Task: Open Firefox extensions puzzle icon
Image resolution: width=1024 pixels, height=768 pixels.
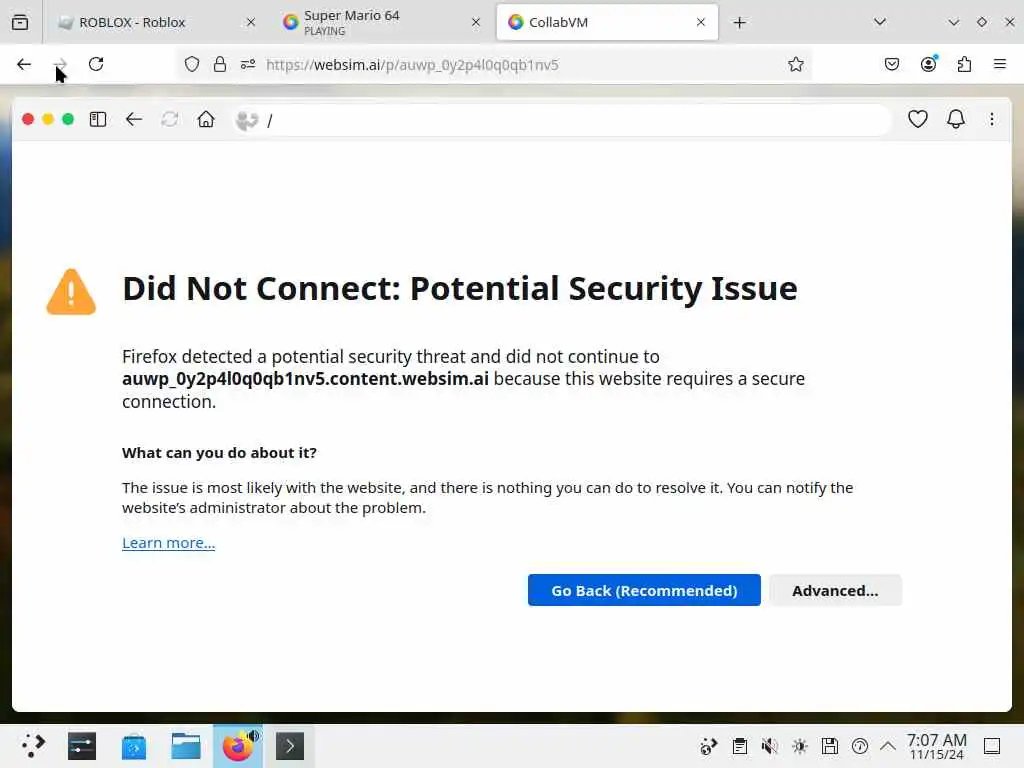Action: [x=964, y=65]
